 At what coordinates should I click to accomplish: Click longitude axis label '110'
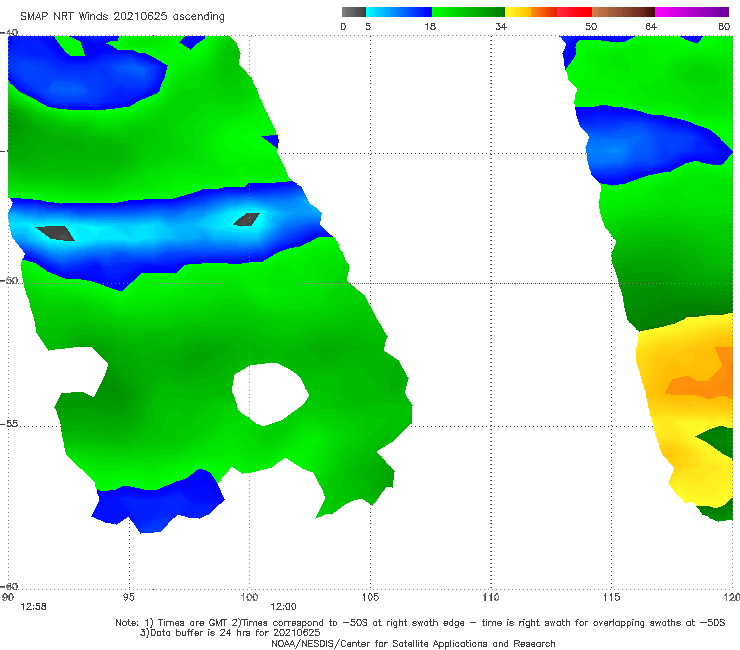coord(491,597)
